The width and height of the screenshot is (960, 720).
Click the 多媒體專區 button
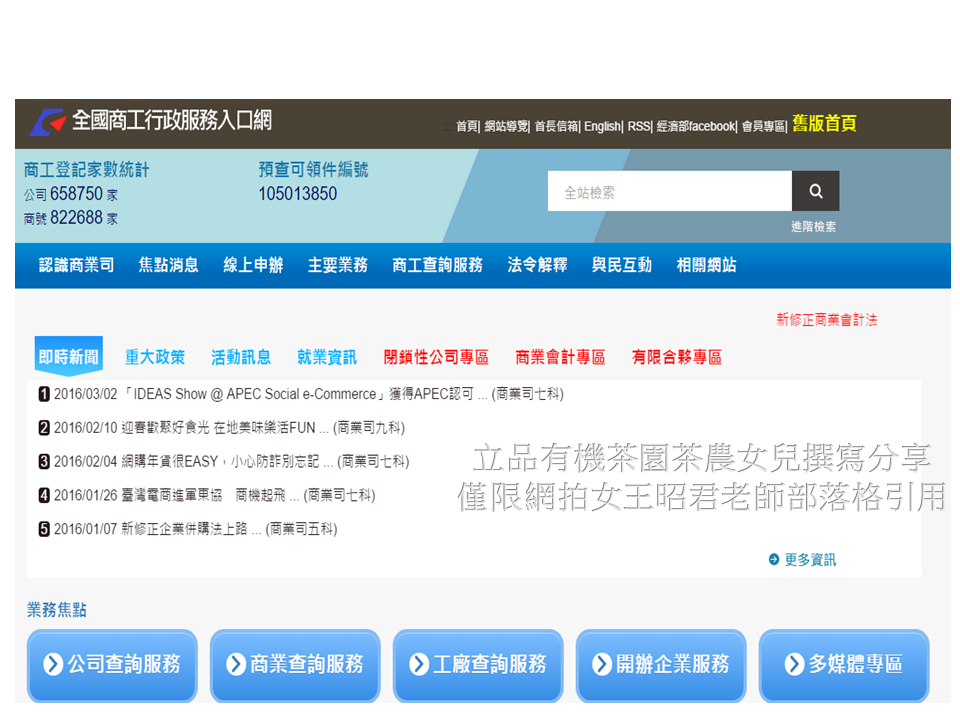point(844,665)
